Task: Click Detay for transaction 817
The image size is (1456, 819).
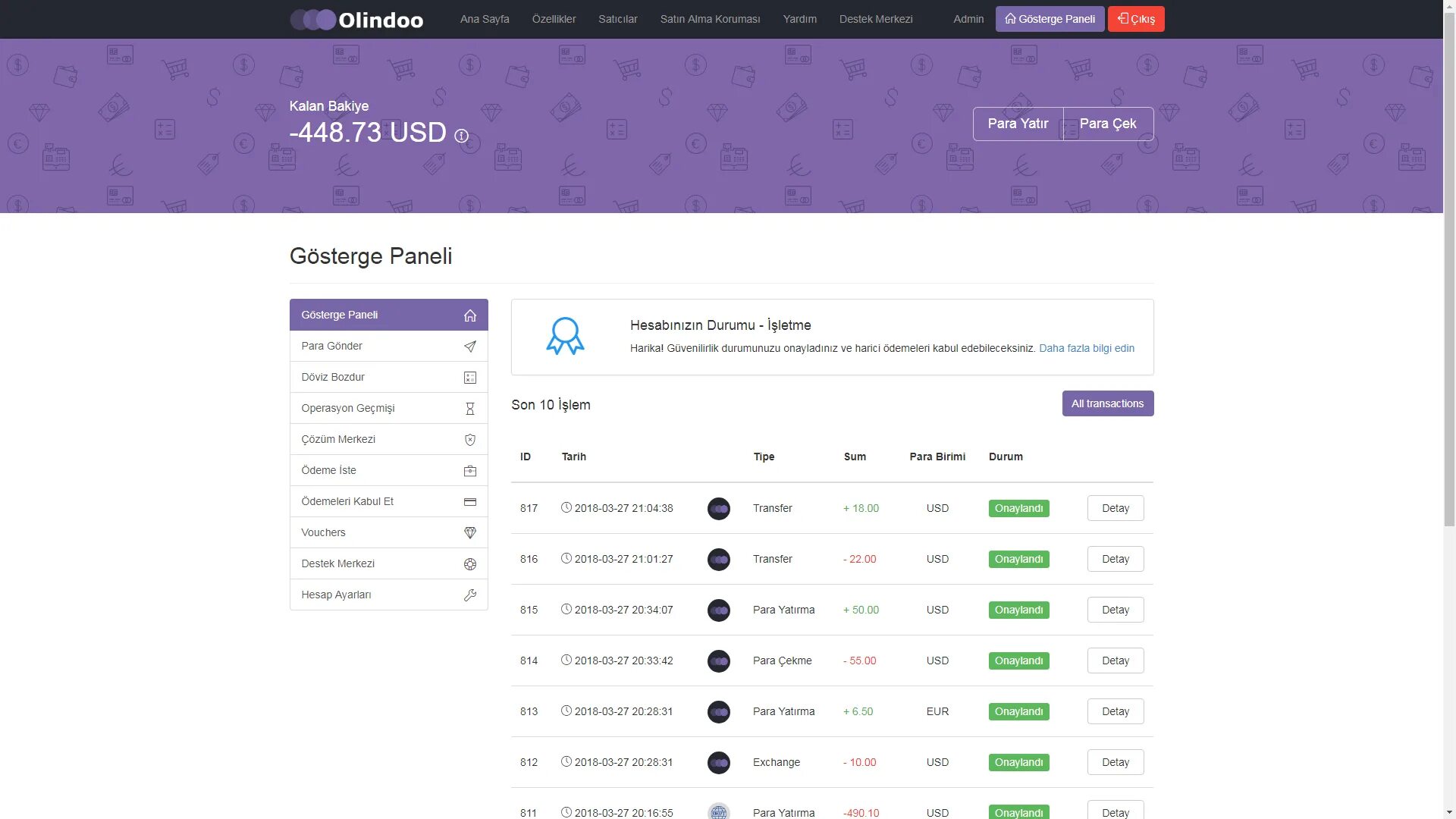Action: click(x=1115, y=508)
